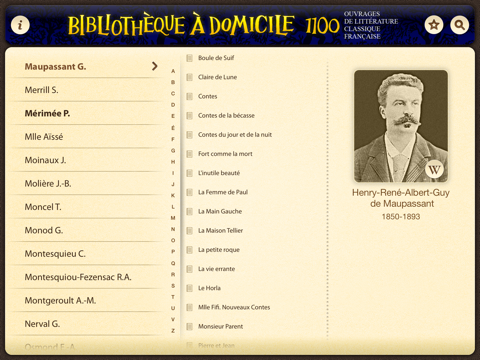Choose Nerval G. from the author list
480x360 pixels.
86,324
